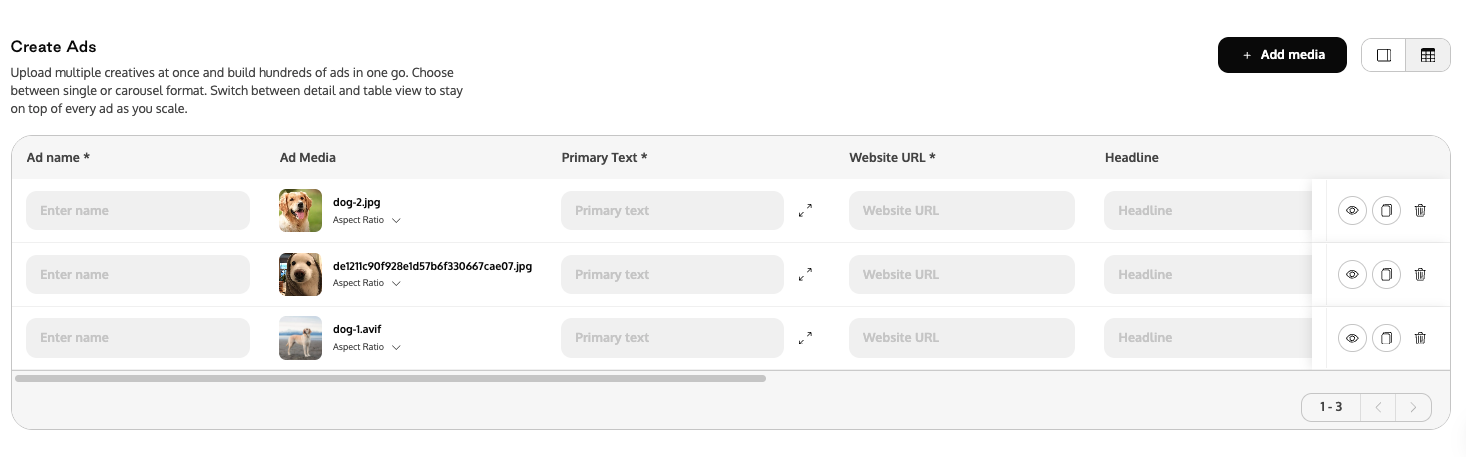Click the horizontal table scrollbar
This screenshot has width=1466, height=457.
(390, 379)
